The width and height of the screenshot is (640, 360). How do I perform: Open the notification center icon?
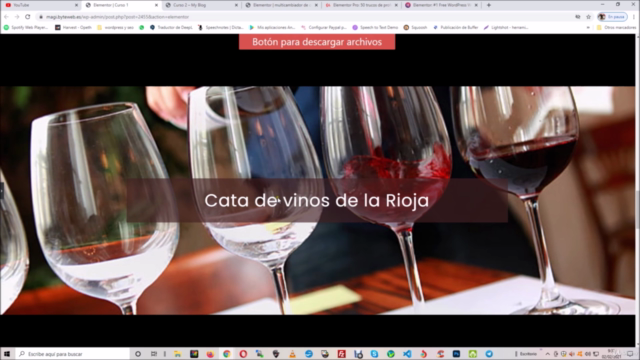(630, 354)
